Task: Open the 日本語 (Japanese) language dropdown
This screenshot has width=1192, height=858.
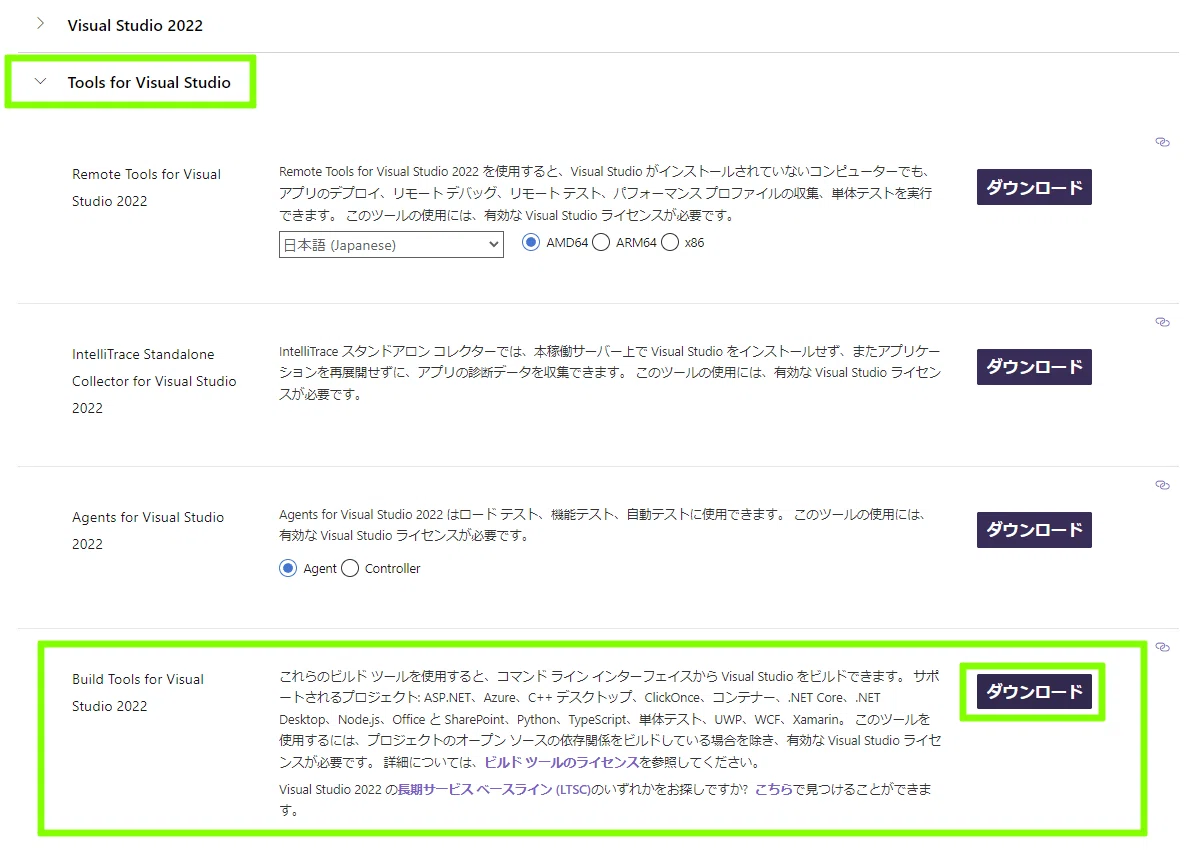Action: [x=391, y=245]
